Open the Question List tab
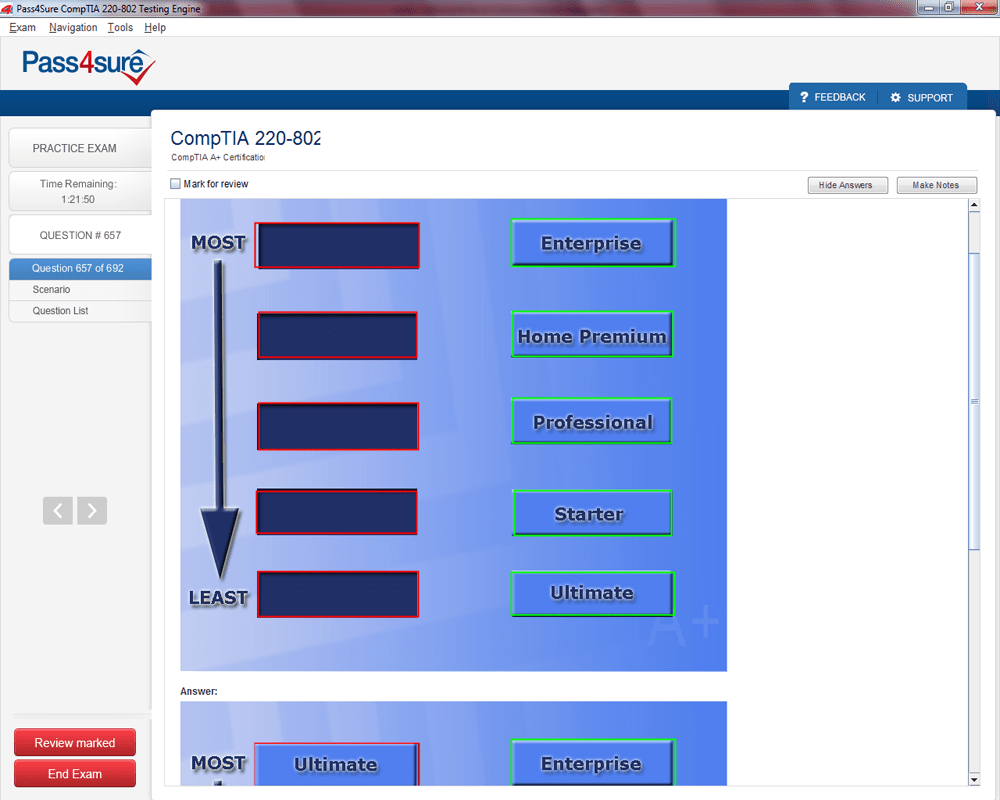Viewport: 1000px width, 800px height. click(80, 311)
